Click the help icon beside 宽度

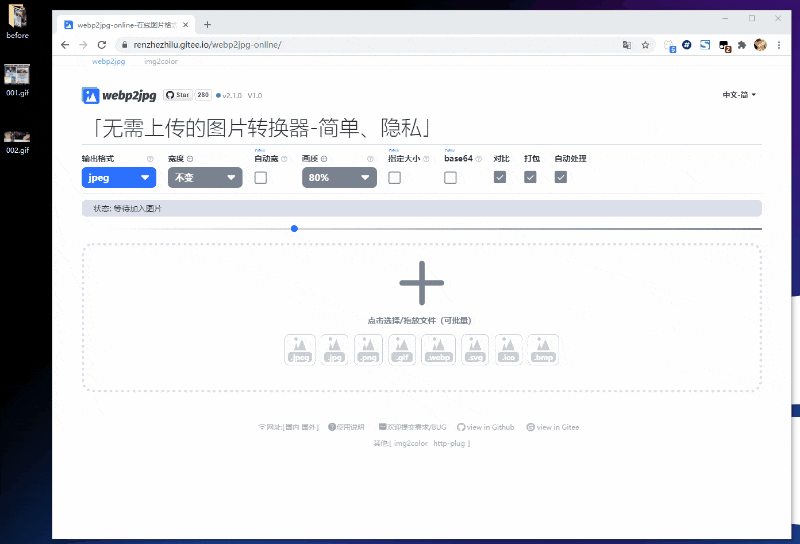pyautogui.click(x=190, y=159)
